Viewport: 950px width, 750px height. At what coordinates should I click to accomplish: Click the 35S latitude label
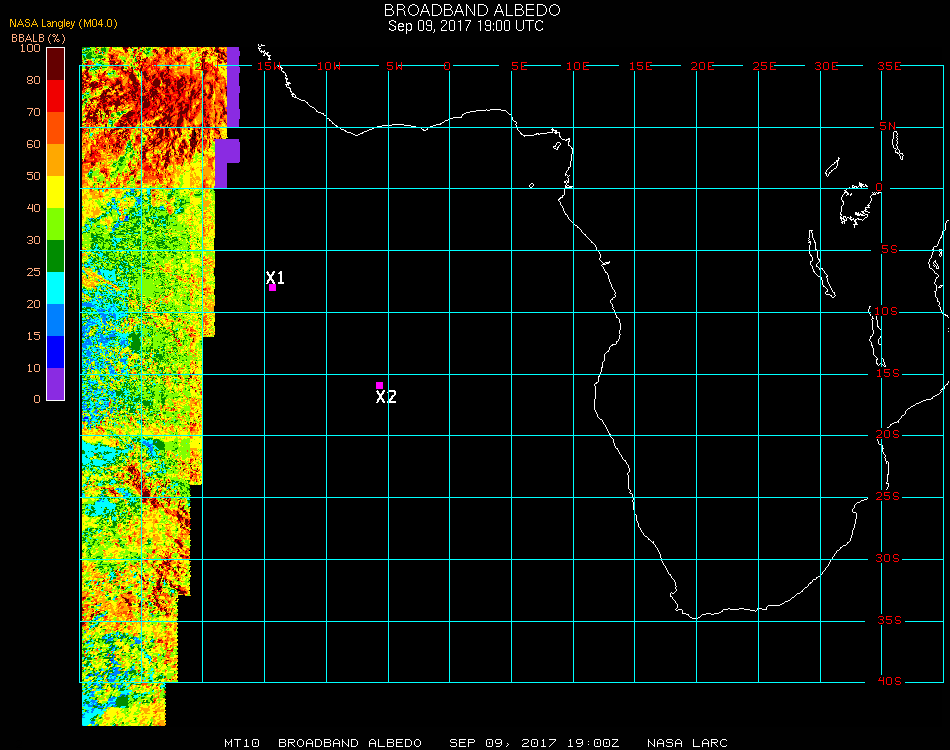point(889,620)
